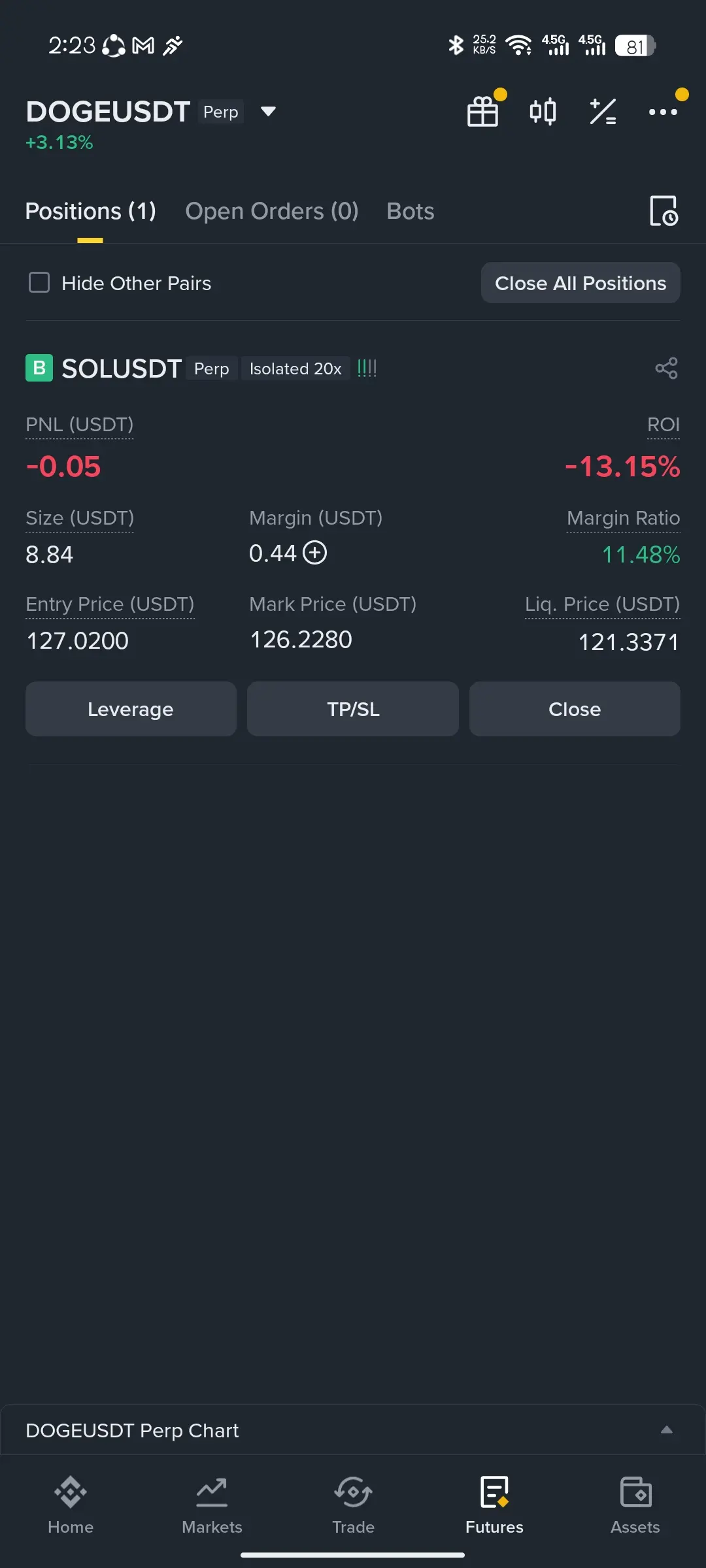This screenshot has width=706, height=1568.
Task: Switch to the Bots tab
Action: pyautogui.click(x=411, y=211)
